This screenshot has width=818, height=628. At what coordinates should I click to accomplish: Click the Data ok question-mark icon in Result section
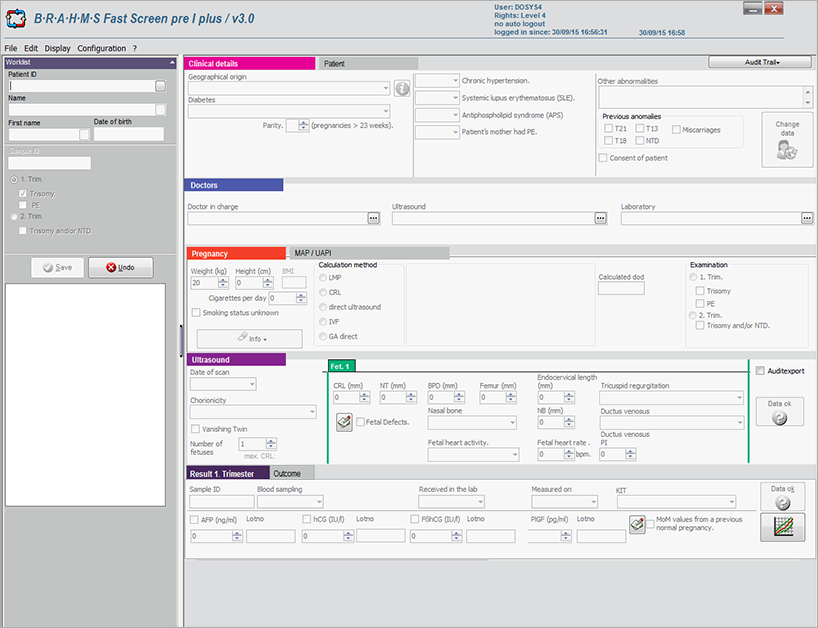point(781,500)
